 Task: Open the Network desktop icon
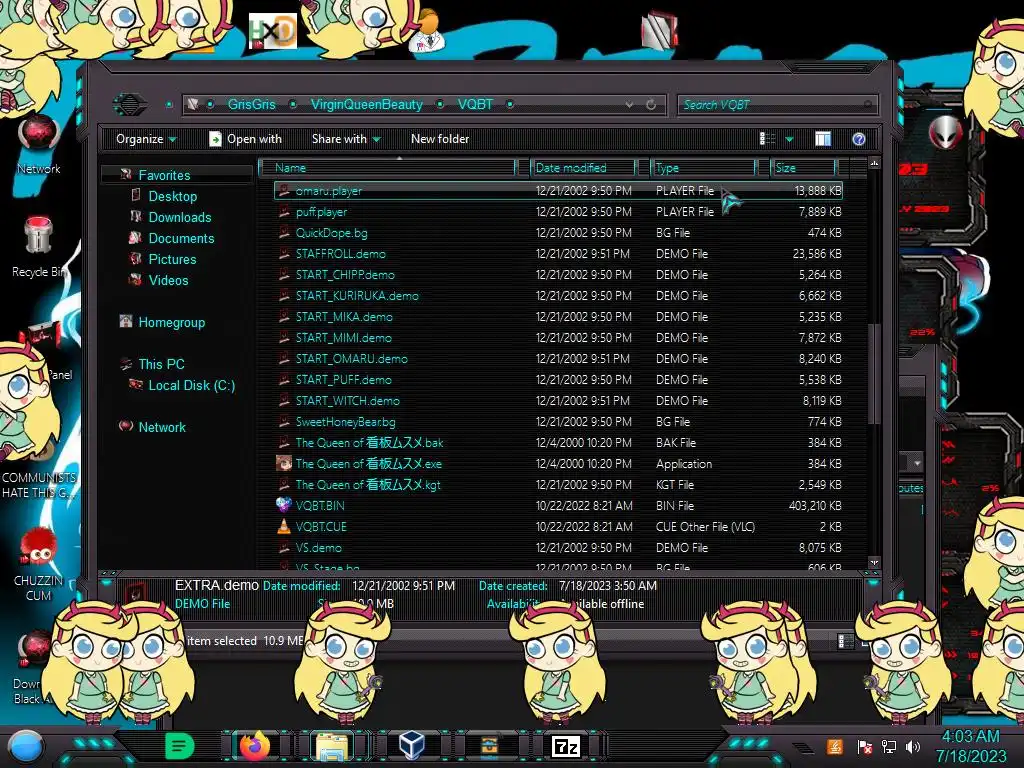(x=39, y=145)
